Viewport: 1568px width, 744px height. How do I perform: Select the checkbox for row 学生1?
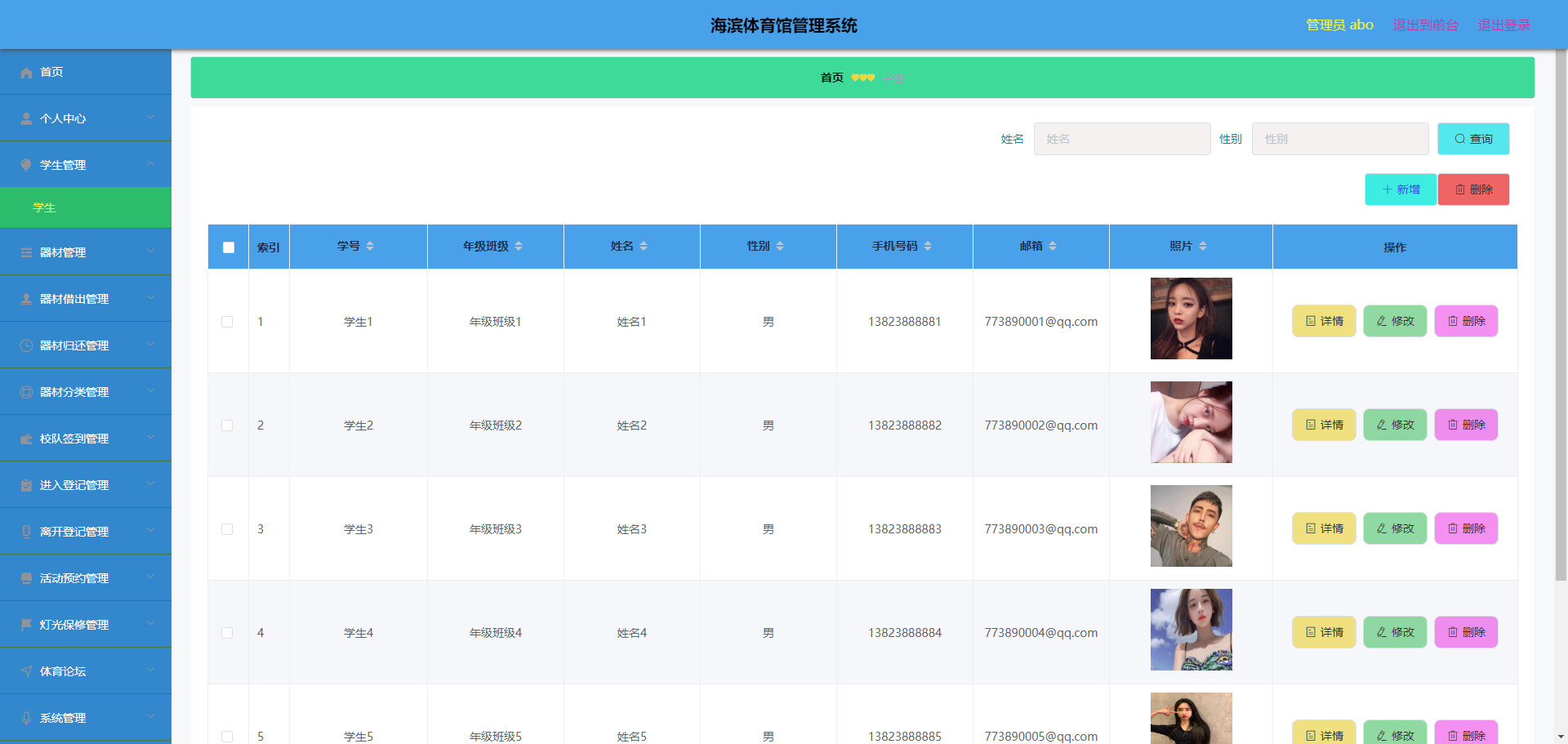227,323
